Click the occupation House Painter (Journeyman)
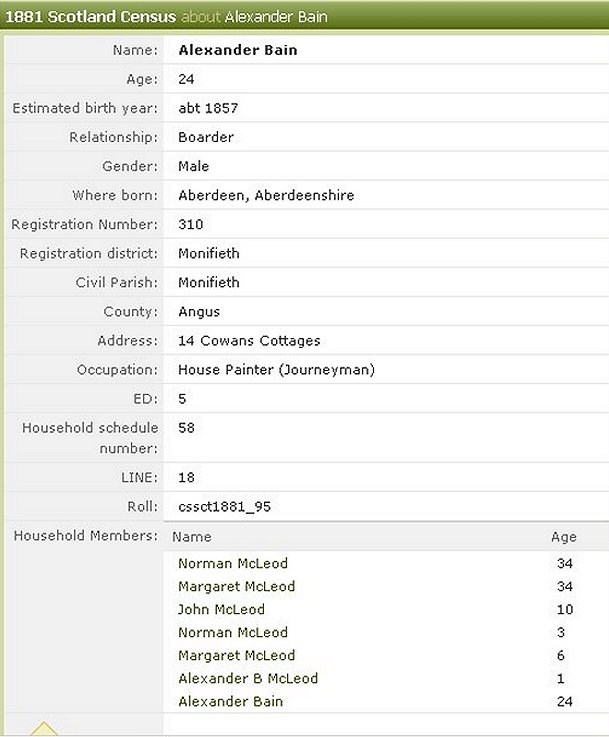The width and height of the screenshot is (609, 737). pyautogui.click(x=276, y=370)
